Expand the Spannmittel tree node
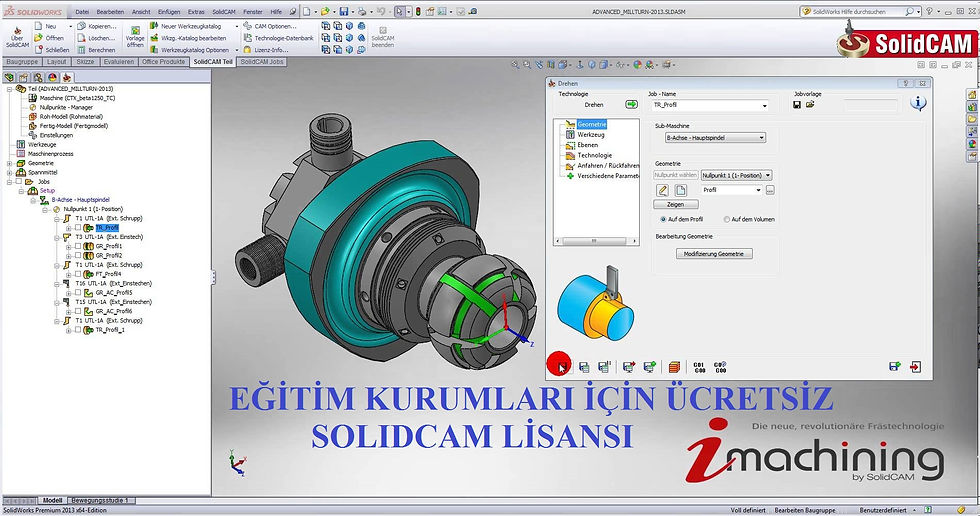 pyautogui.click(x=9, y=172)
